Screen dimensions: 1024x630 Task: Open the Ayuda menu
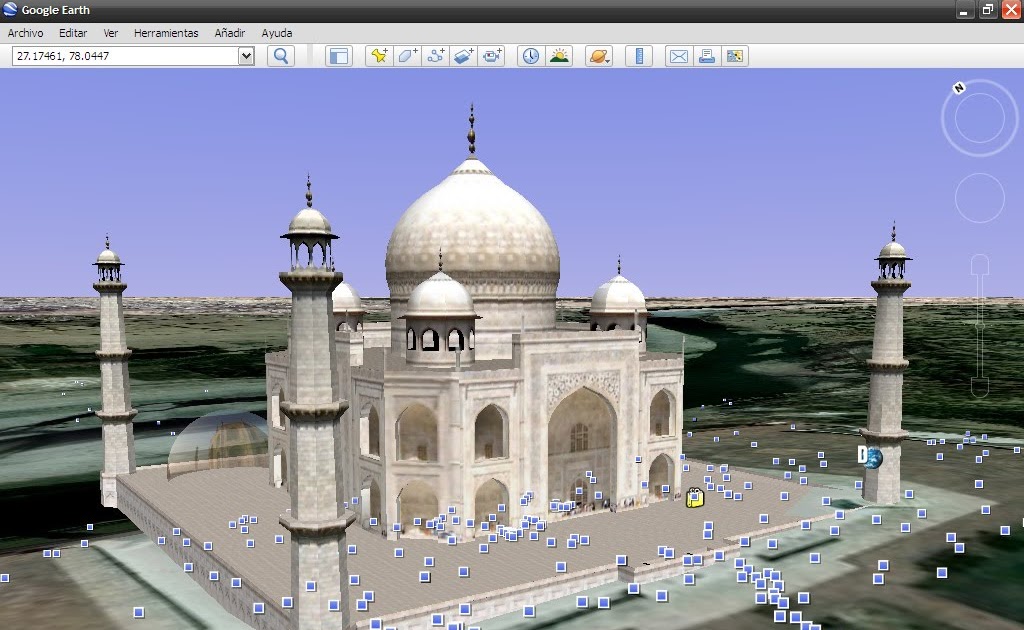click(x=277, y=33)
